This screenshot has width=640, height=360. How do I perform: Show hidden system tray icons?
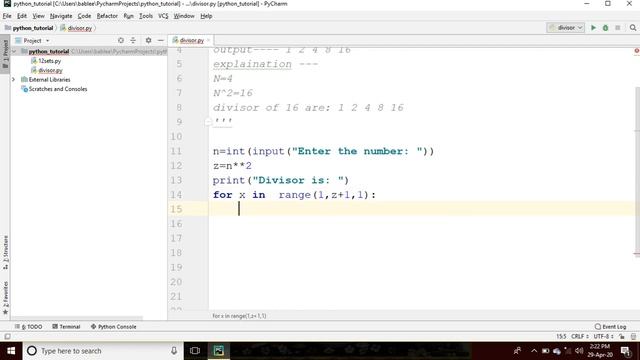coord(534,351)
